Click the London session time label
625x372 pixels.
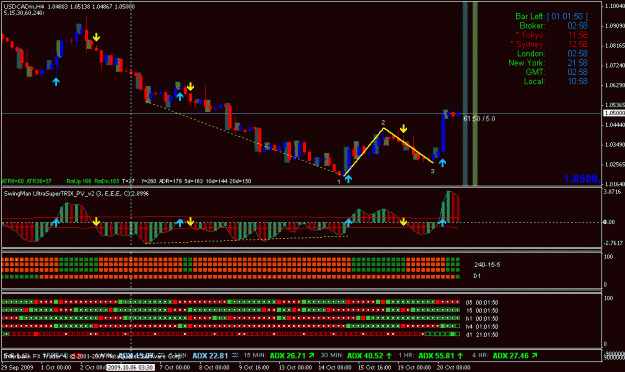pos(531,53)
